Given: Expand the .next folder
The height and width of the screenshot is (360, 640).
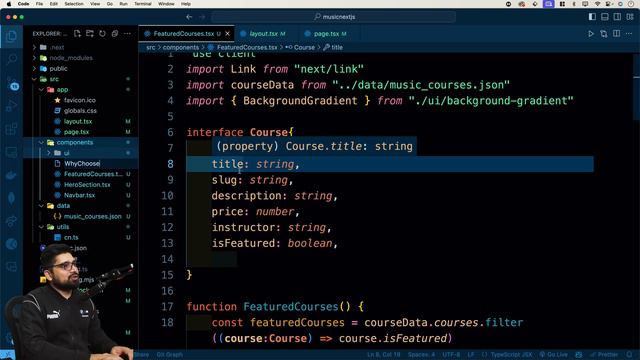Looking at the screenshot, I should click(35, 47).
